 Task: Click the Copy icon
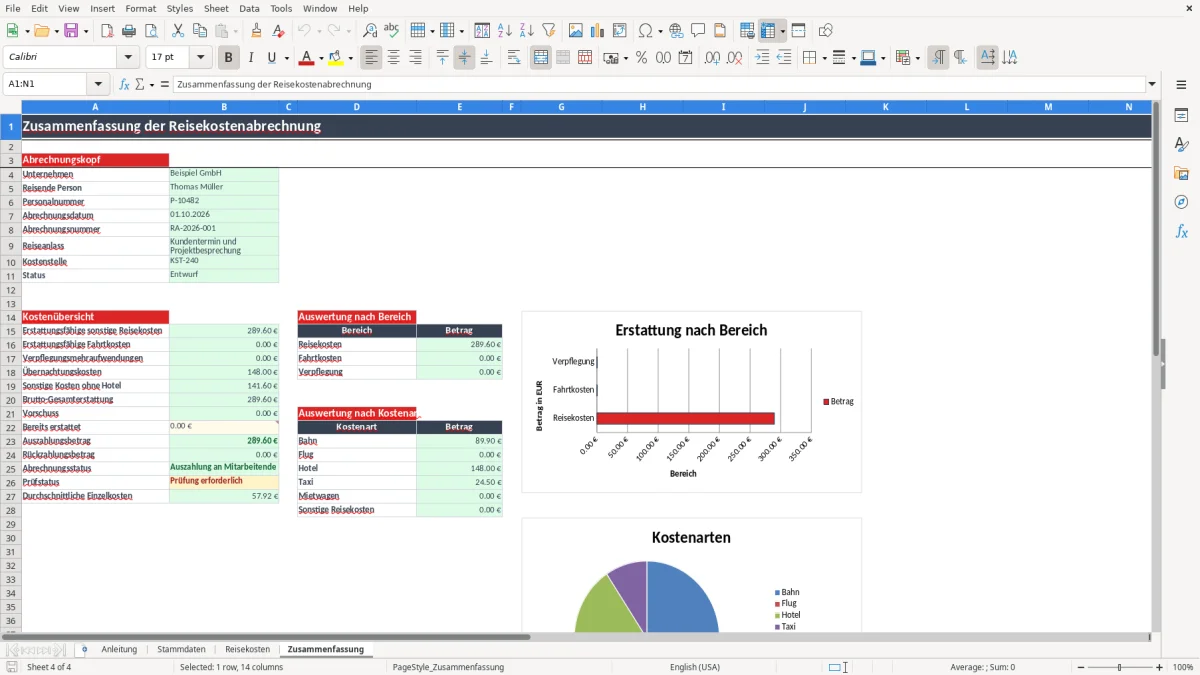[200, 31]
